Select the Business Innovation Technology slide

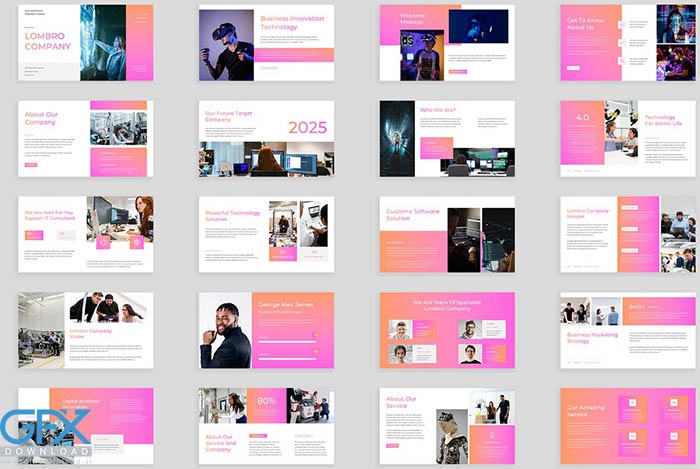pyautogui.click(x=266, y=42)
